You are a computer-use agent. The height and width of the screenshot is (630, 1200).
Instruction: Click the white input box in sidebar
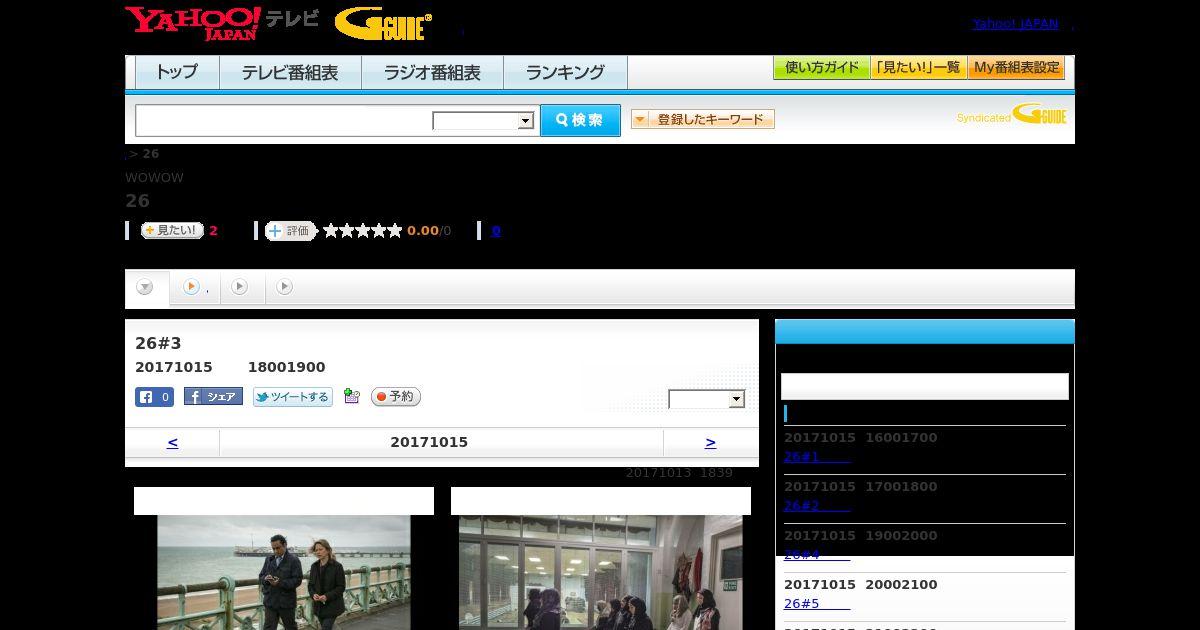coord(925,387)
